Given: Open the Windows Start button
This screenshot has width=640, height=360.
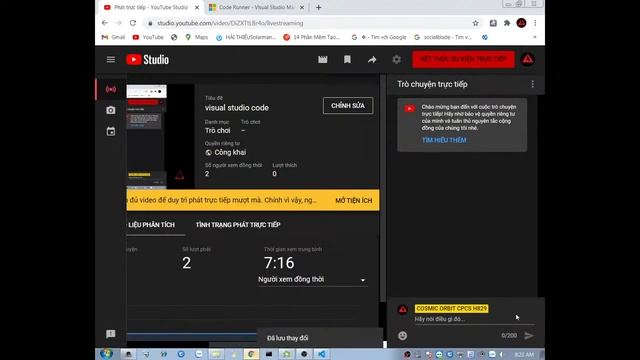Looking at the screenshot, I should tap(107, 354).
